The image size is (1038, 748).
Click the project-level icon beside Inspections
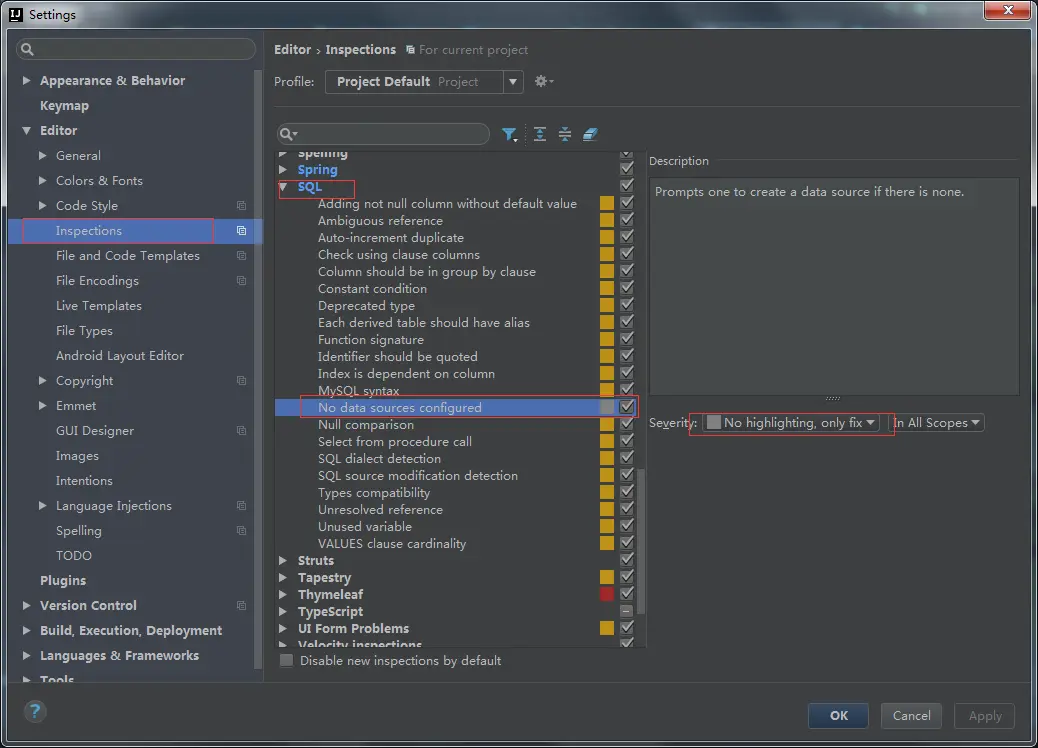coord(242,230)
